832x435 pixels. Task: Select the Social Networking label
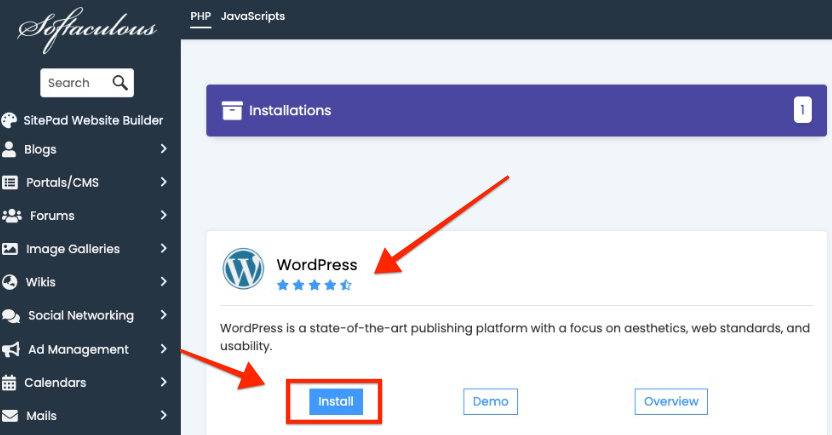click(x=81, y=316)
